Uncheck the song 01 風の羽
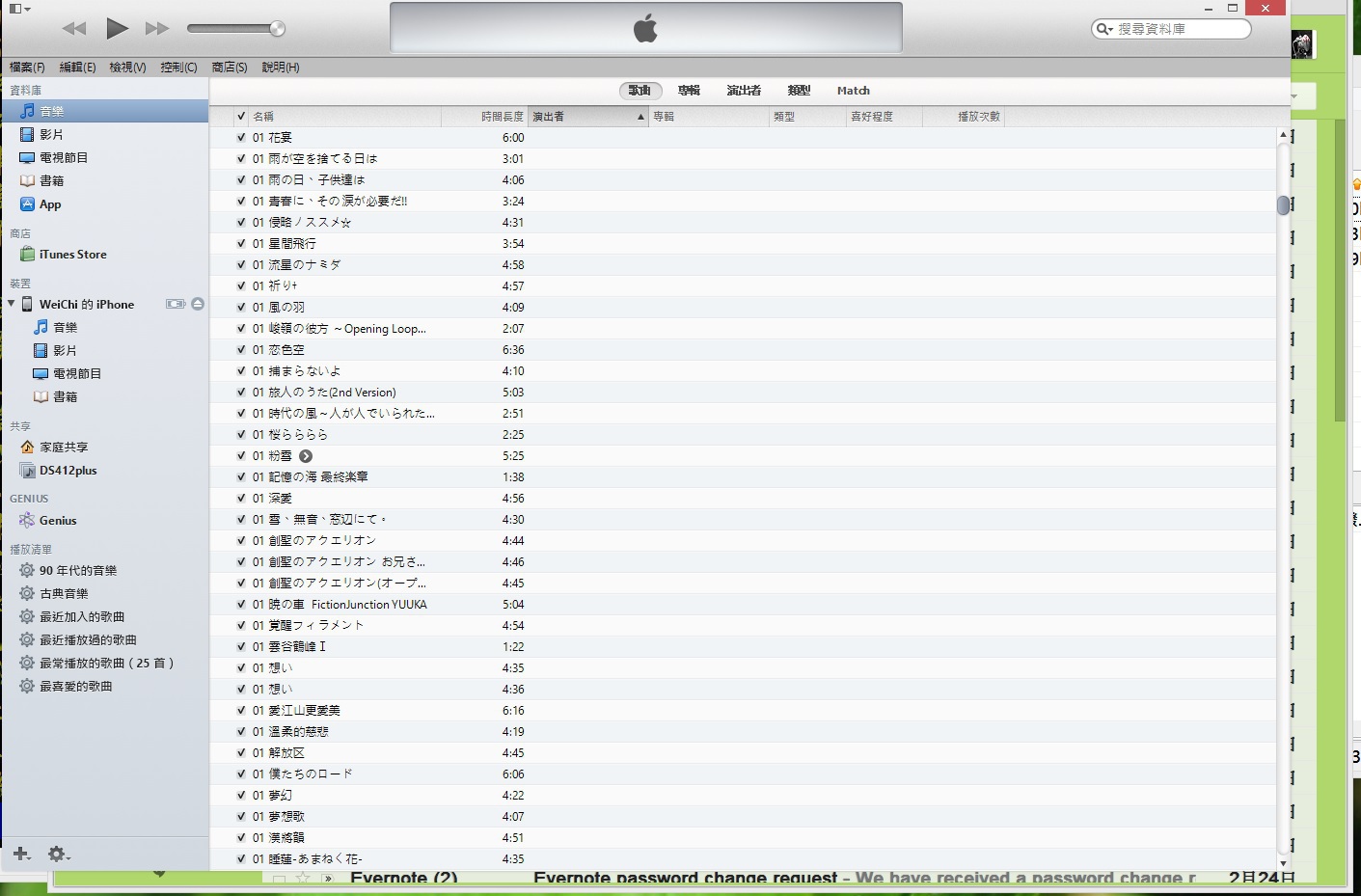 (x=241, y=308)
